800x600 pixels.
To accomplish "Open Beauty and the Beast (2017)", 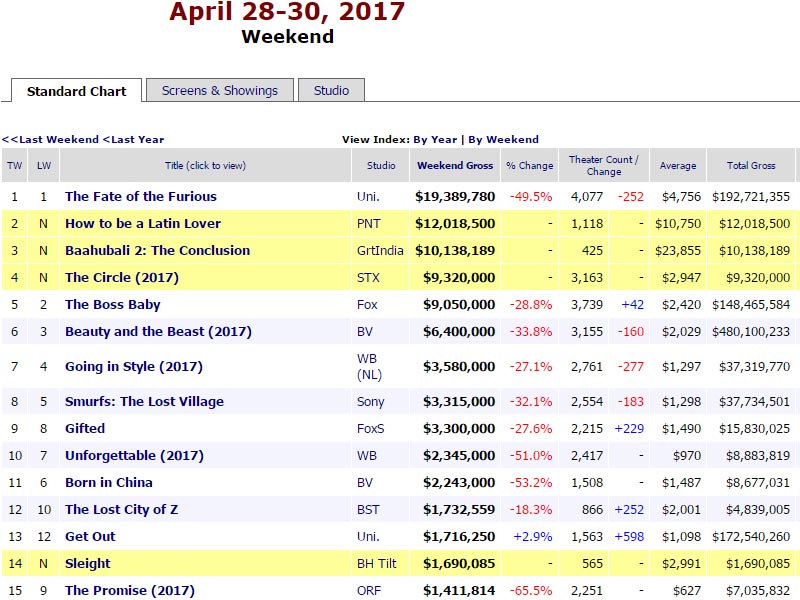I will (158, 332).
